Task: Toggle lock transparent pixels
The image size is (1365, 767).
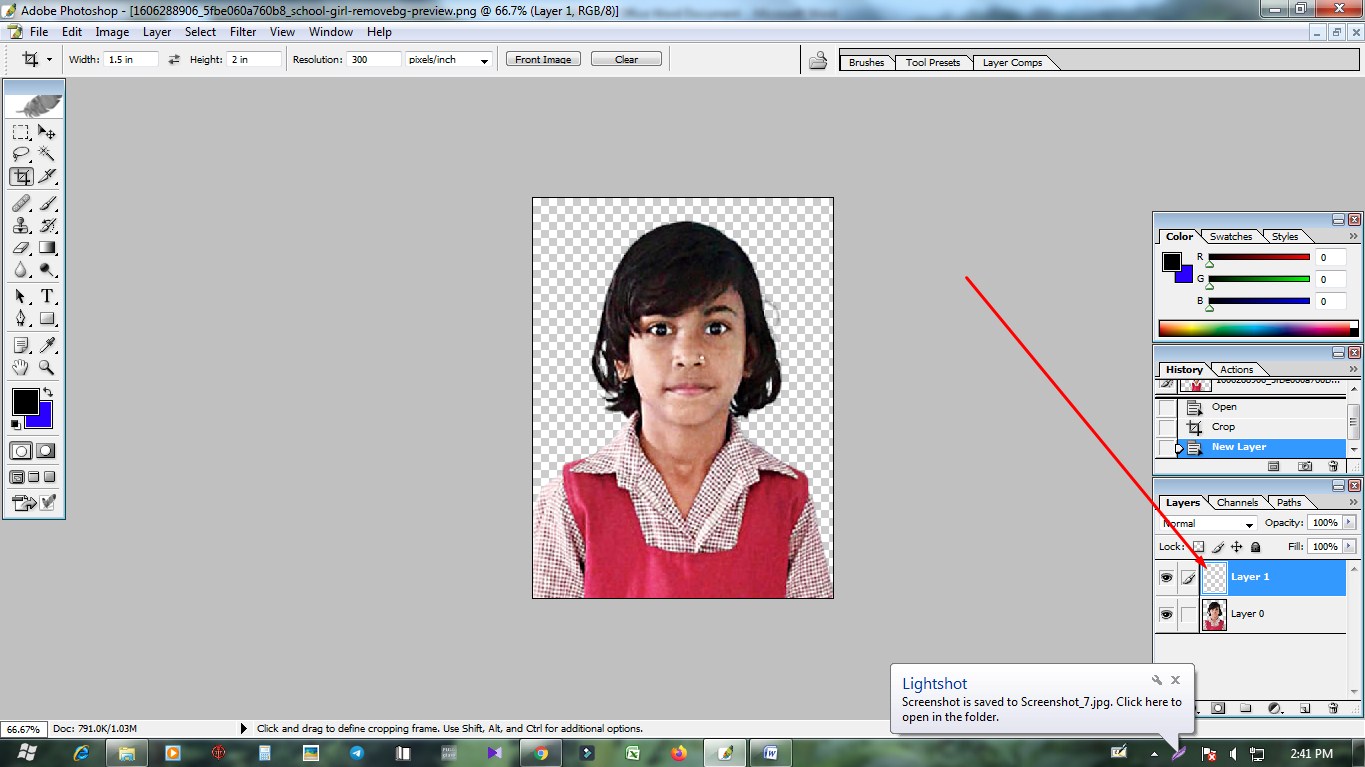Action: click(1198, 547)
